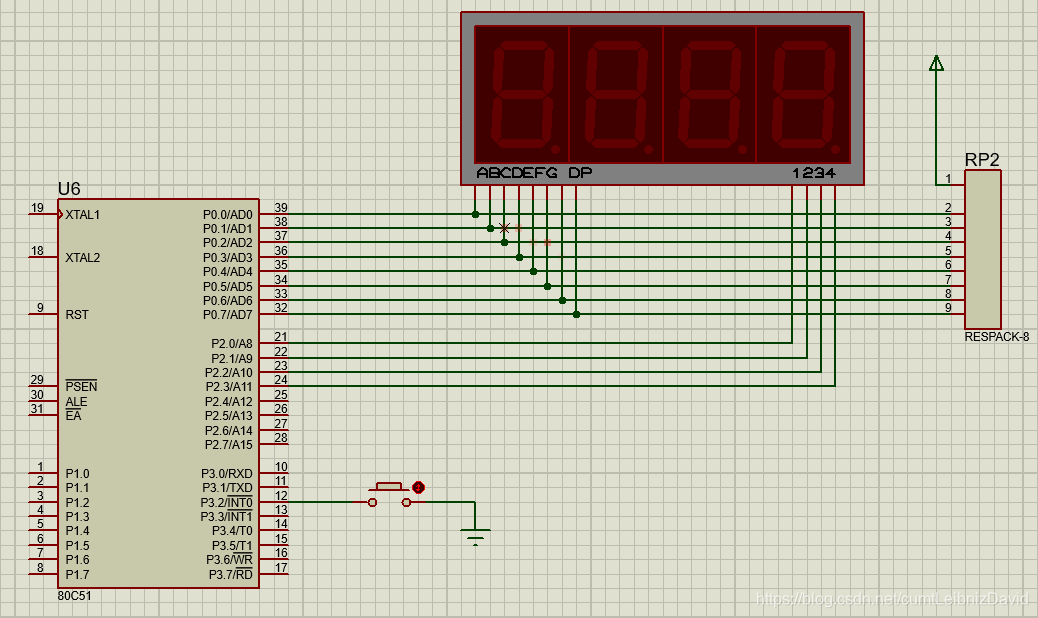The image size is (1038, 618).
Task: Click the RST pin label on U6
Action: coord(77,314)
